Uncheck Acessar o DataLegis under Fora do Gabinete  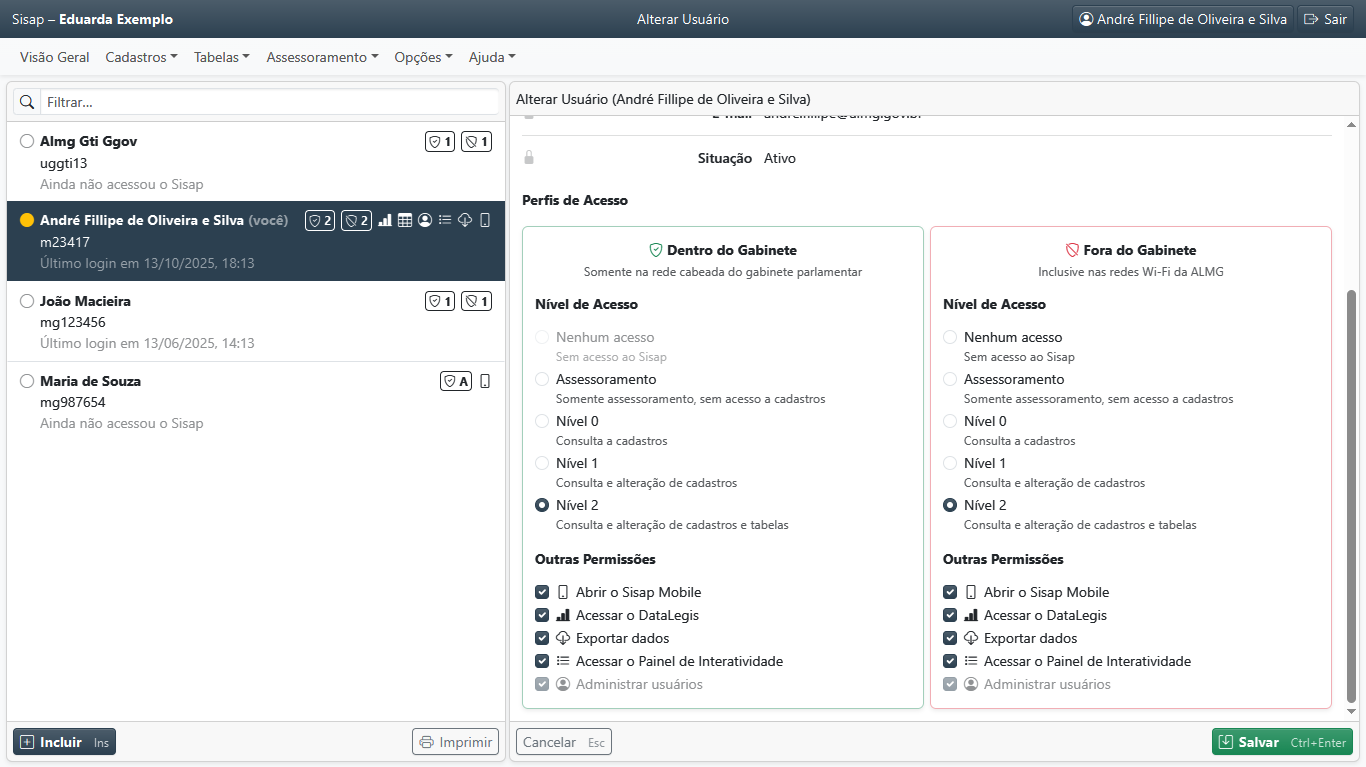pyautogui.click(x=950, y=615)
